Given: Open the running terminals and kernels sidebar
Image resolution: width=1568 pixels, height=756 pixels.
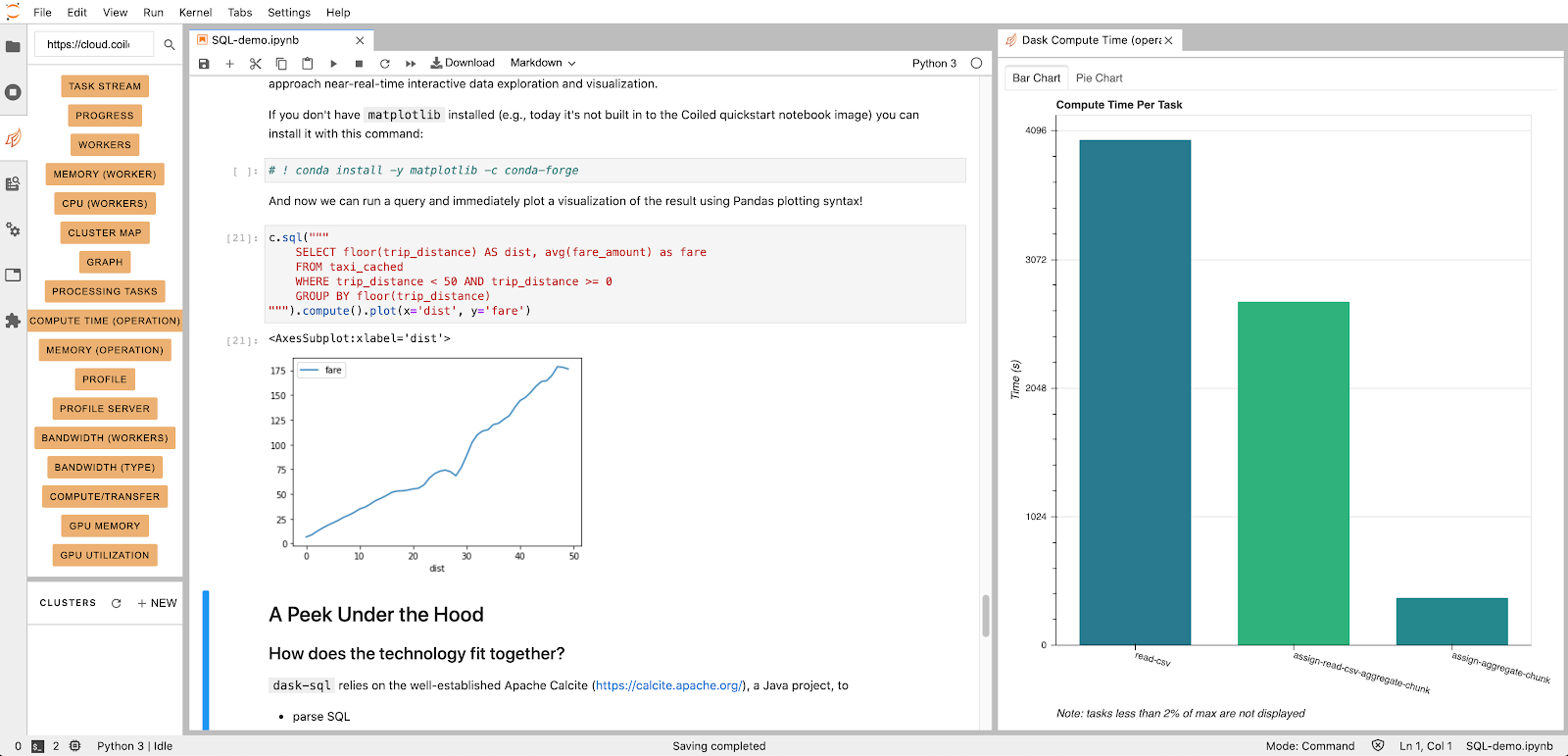Looking at the screenshot, I should coord(13,92).
